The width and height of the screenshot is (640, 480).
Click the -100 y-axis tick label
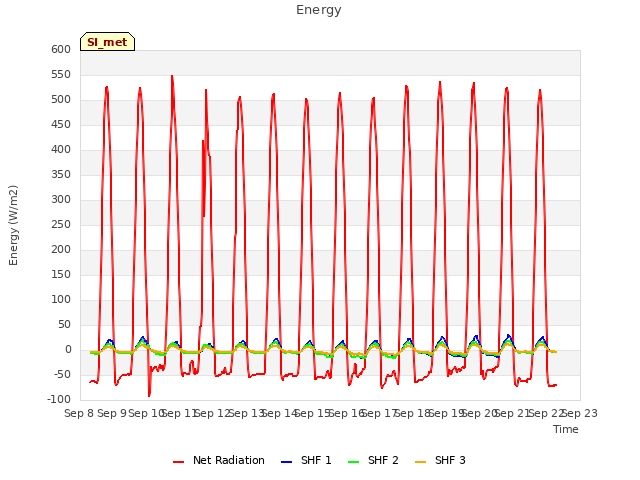[x=59, y=400]
